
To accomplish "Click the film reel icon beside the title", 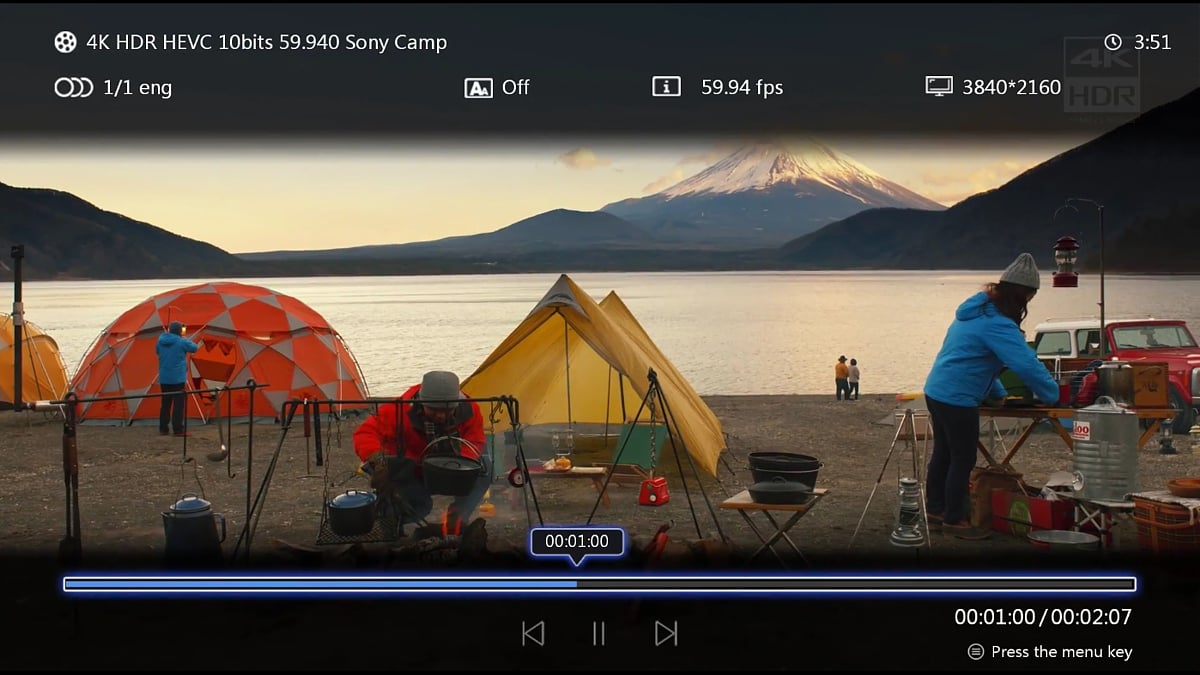I will (x=64, y=42).
